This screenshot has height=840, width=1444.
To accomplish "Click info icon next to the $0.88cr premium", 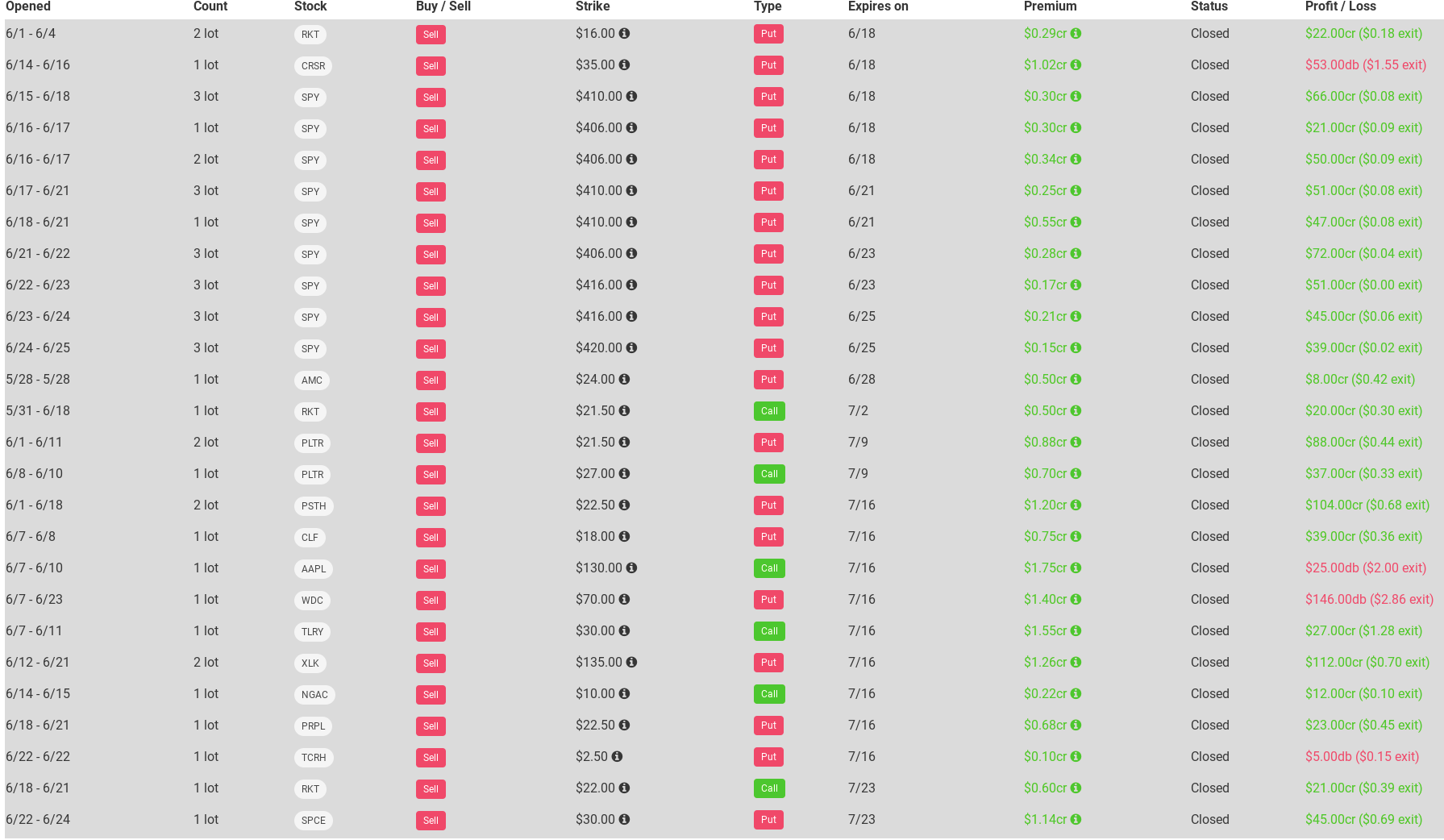I will 1076,443.
